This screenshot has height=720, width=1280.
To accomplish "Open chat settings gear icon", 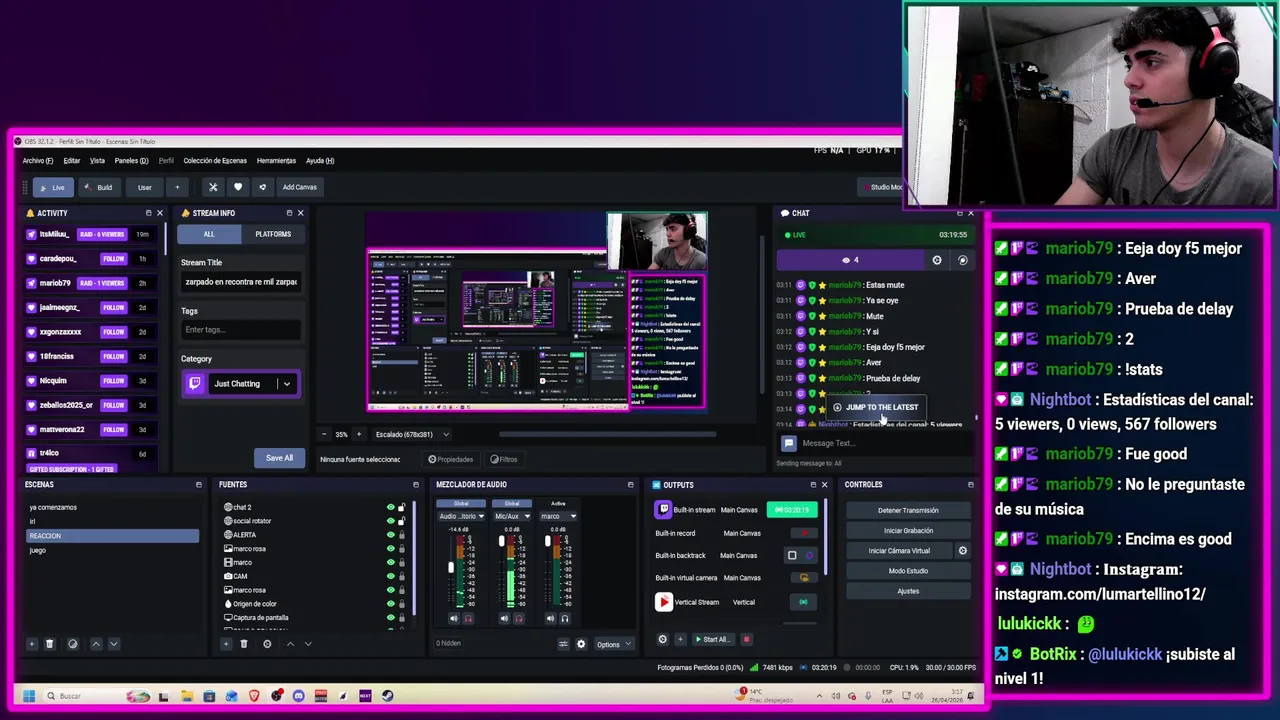I will (x=937, y=260).
